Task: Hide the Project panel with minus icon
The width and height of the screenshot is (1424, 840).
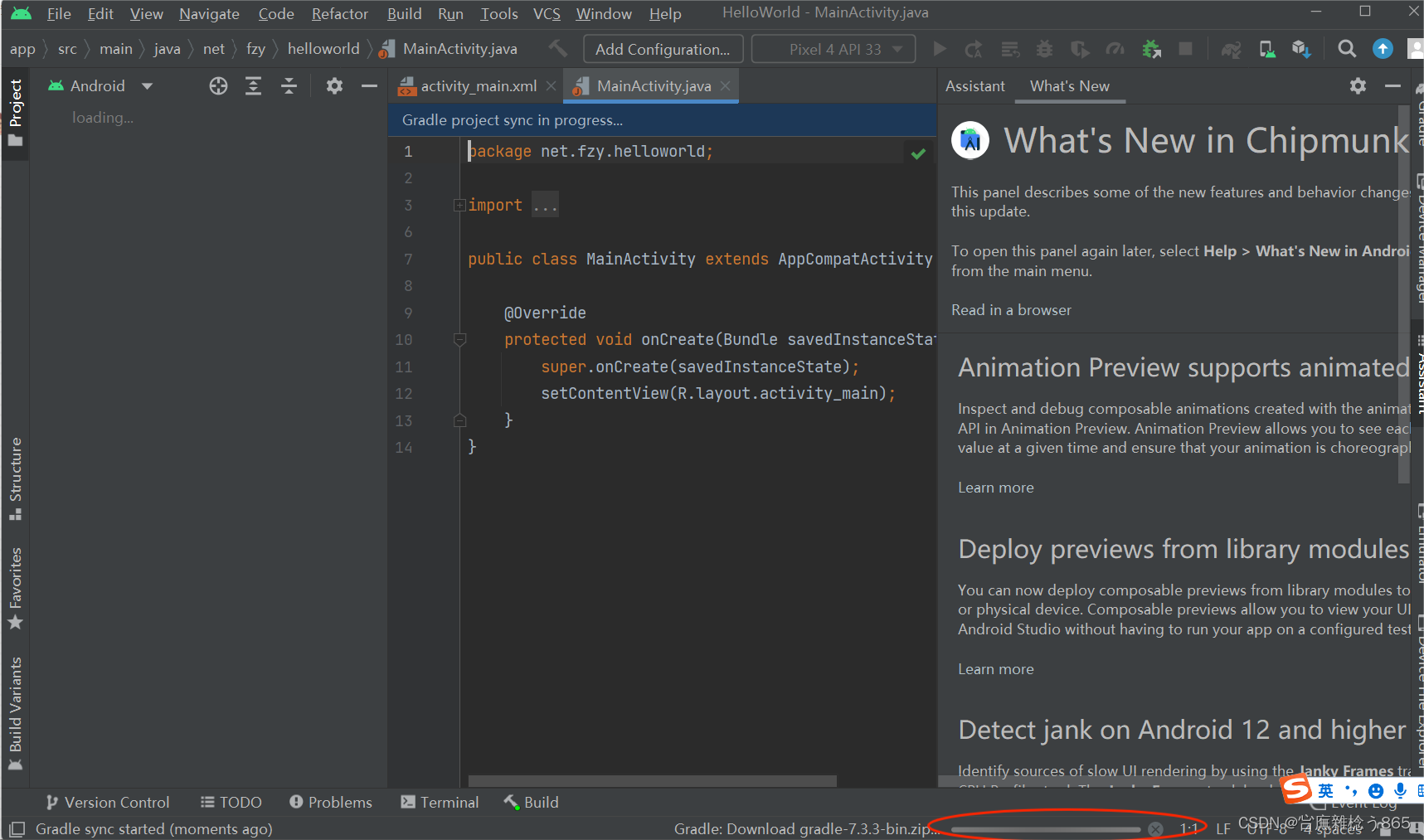Action: [369, 85]
